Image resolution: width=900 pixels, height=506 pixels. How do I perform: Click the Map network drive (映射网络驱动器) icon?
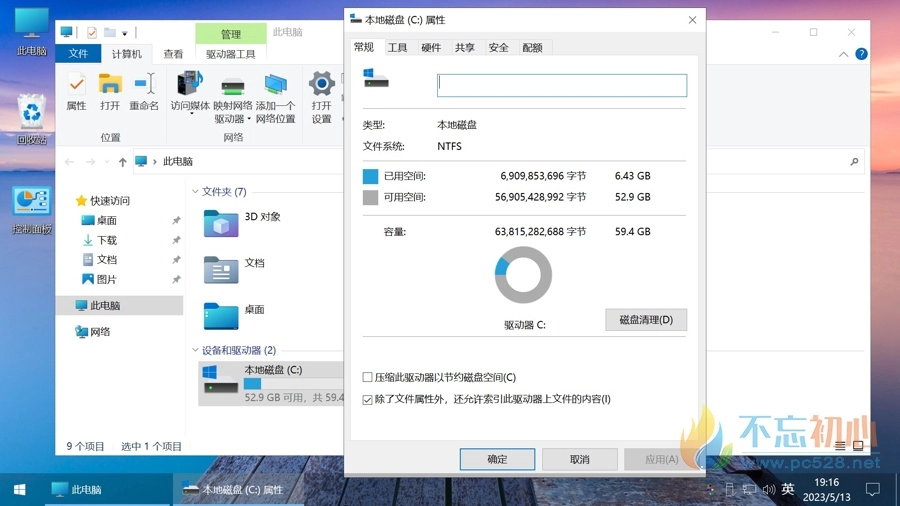(233, 86)
